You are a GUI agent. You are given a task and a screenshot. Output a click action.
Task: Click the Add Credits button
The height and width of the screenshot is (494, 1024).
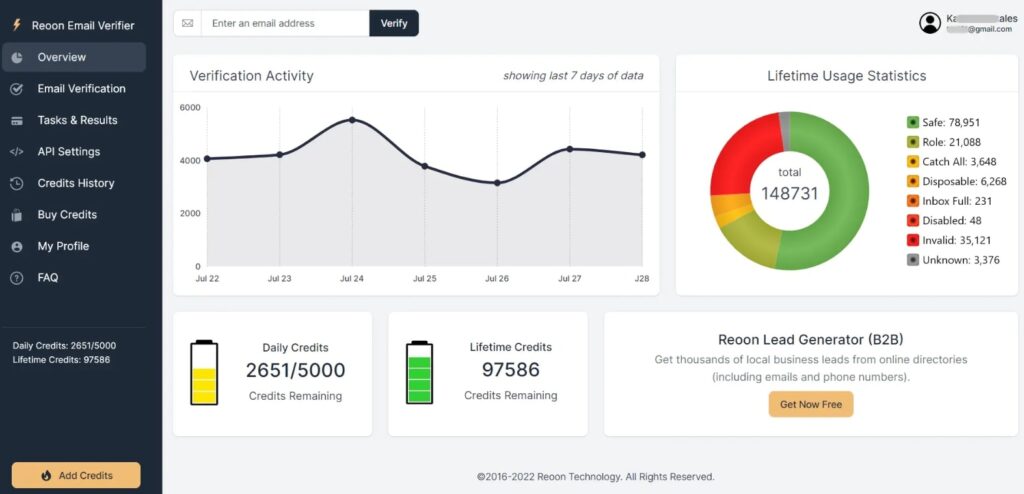[76, 476]
